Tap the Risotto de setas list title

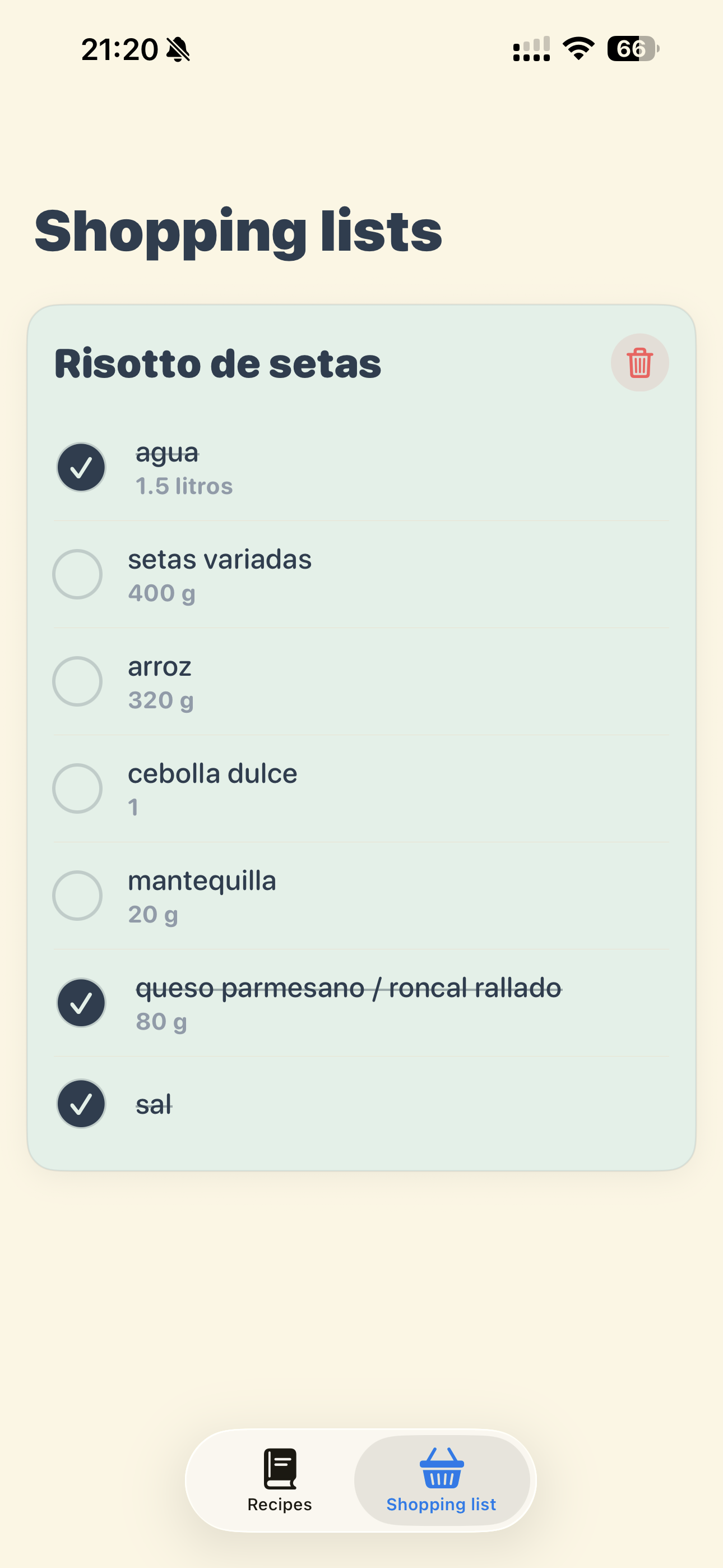click(x=218, y=363)
